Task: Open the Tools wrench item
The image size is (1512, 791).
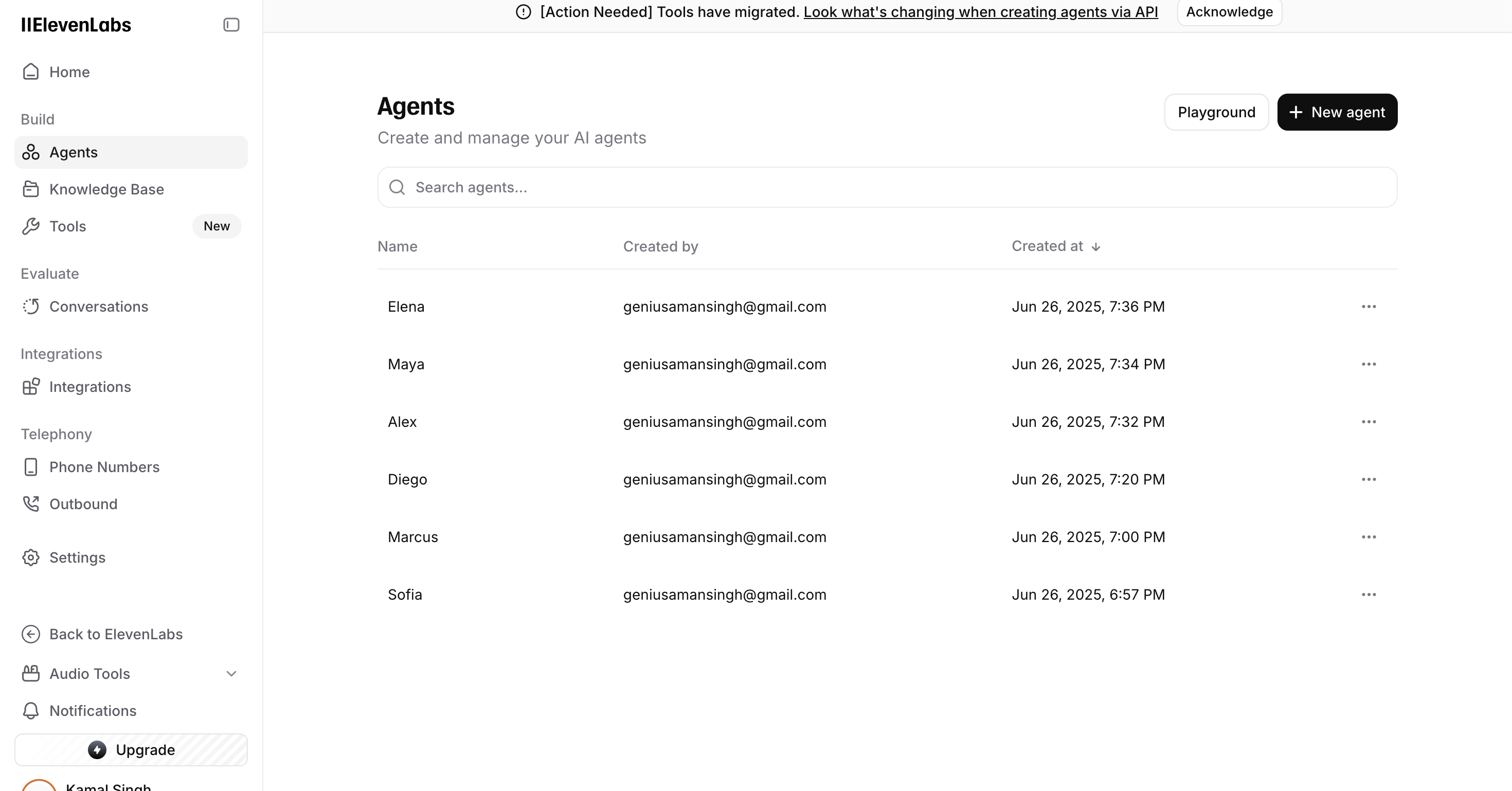Action: click(x=67, y=226)
